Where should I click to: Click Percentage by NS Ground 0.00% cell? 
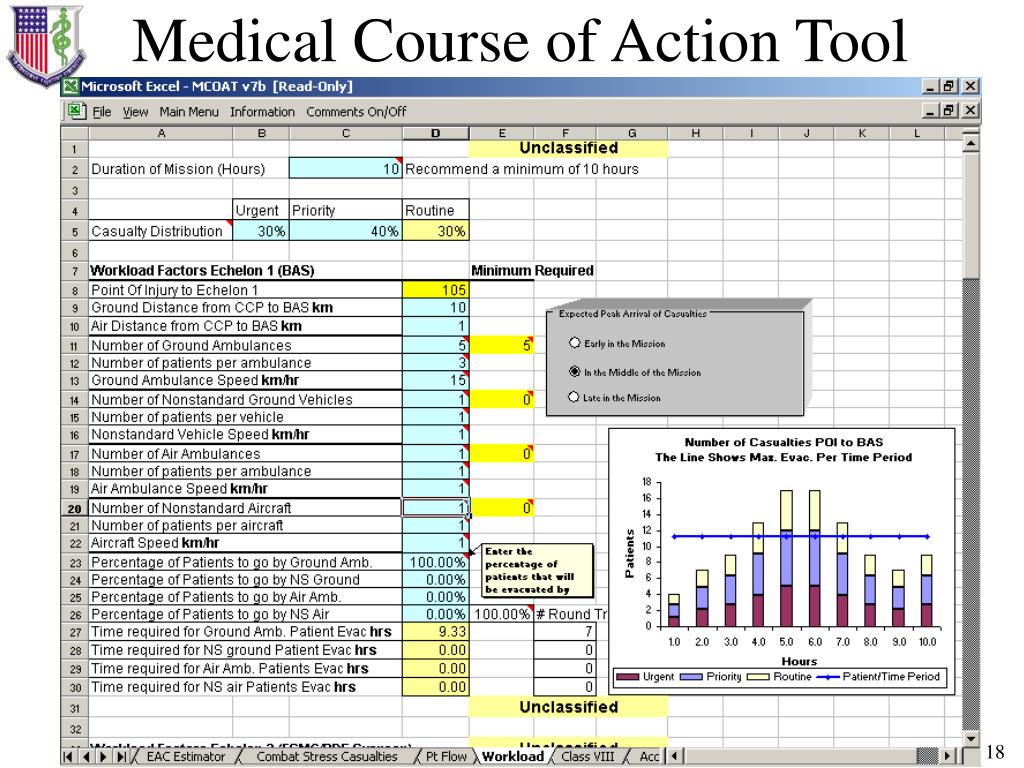(x=436, y=579)
